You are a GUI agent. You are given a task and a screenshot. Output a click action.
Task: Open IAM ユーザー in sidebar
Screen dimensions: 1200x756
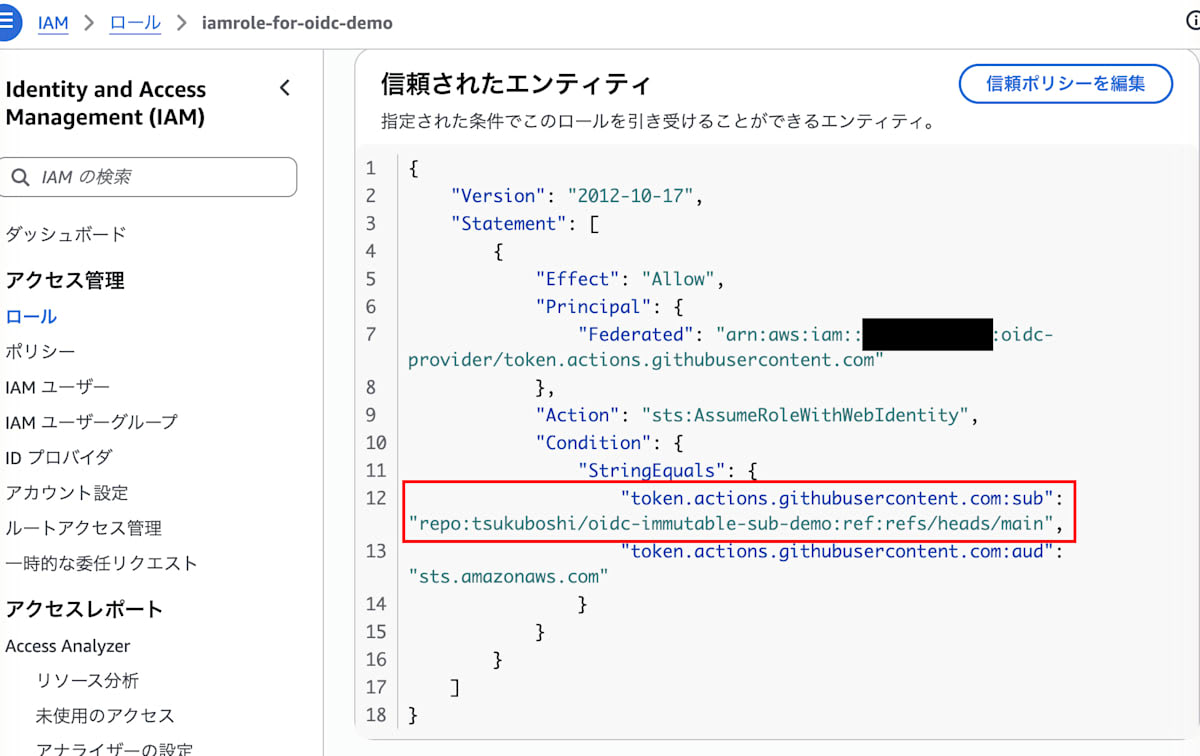[x=57, y=386]
